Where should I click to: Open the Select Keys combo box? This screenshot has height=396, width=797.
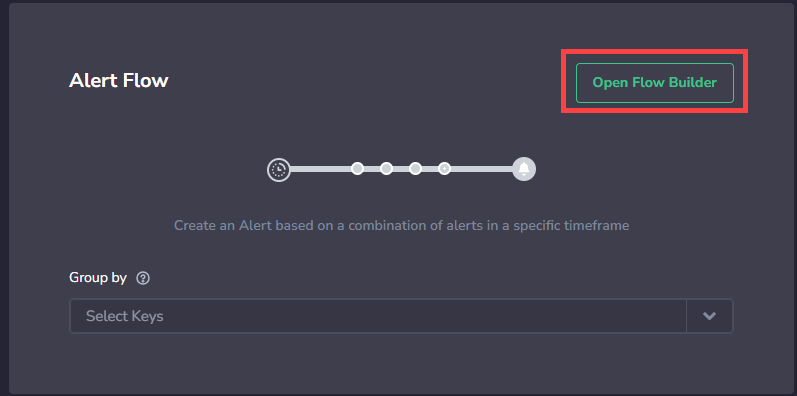(x=401, y=316)
